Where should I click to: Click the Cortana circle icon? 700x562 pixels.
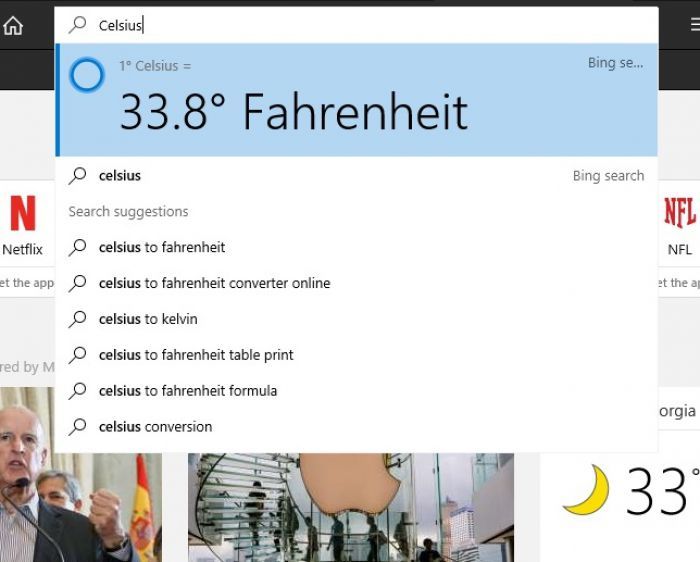[x=87, y=75]
